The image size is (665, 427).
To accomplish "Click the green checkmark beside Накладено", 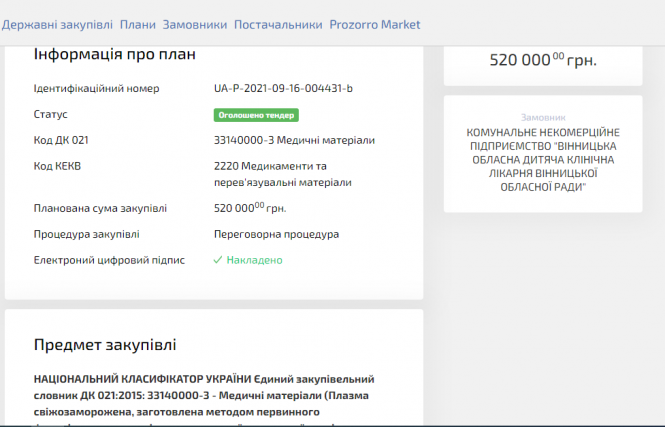I will tap(218, 260).
